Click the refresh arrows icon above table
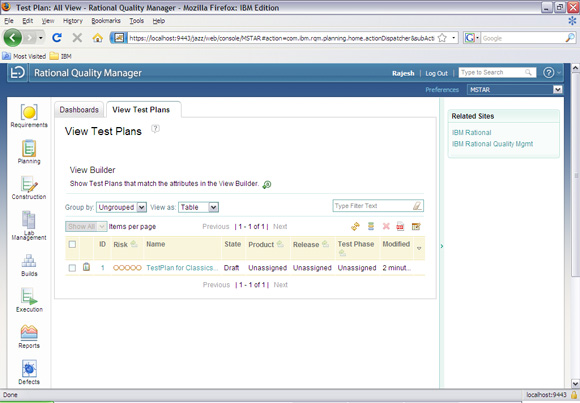Screen dimensions: 580x403 (x=355, y=226)
